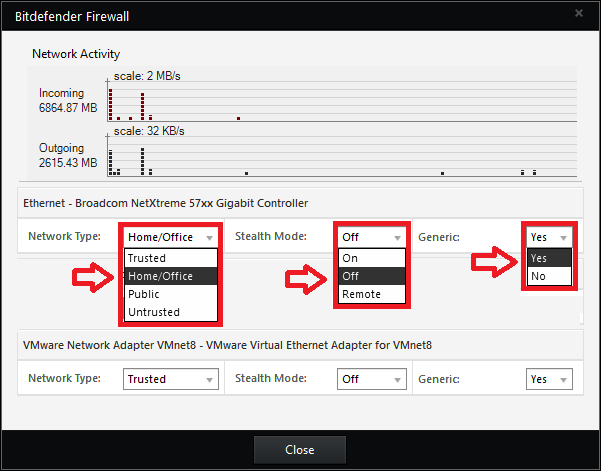Image resolution: width=601 pixels, height=471 pixels.
Task: Select highlighted Off in Ethernet Stealth Mode list
Action: tap(371, 276)
